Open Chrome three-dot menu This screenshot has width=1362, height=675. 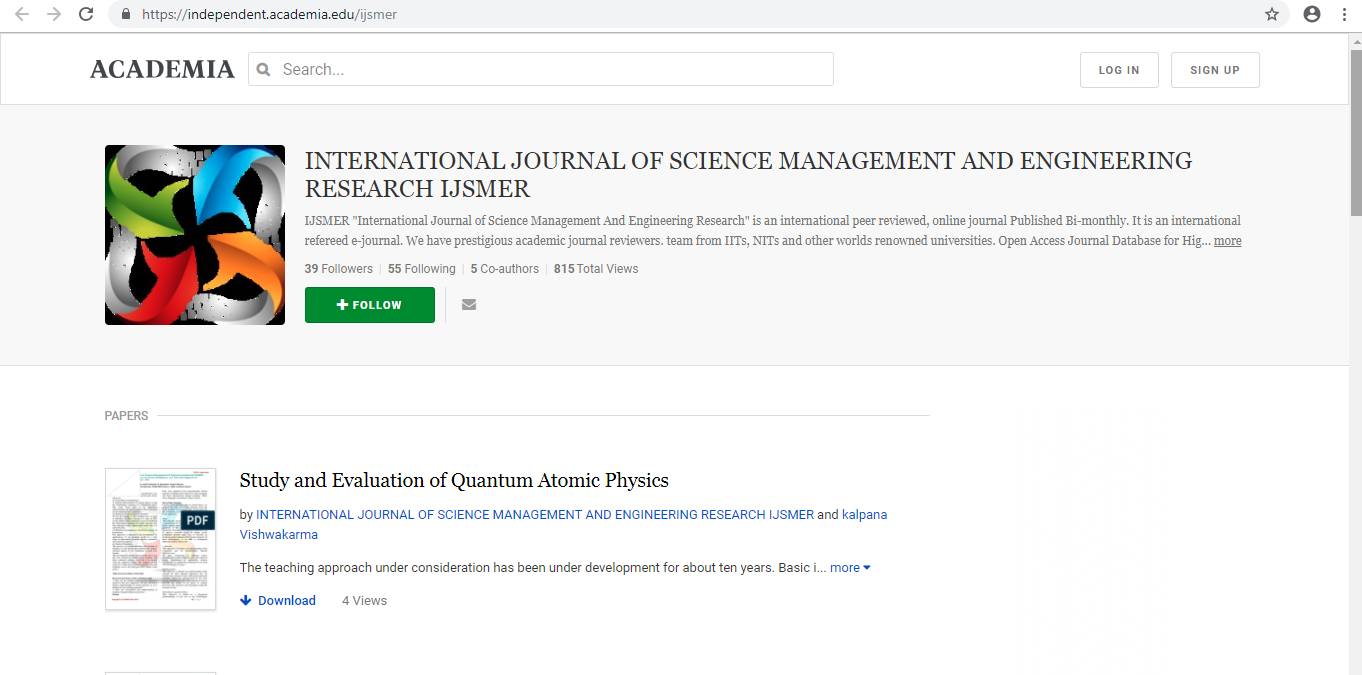pos(1344,14)
